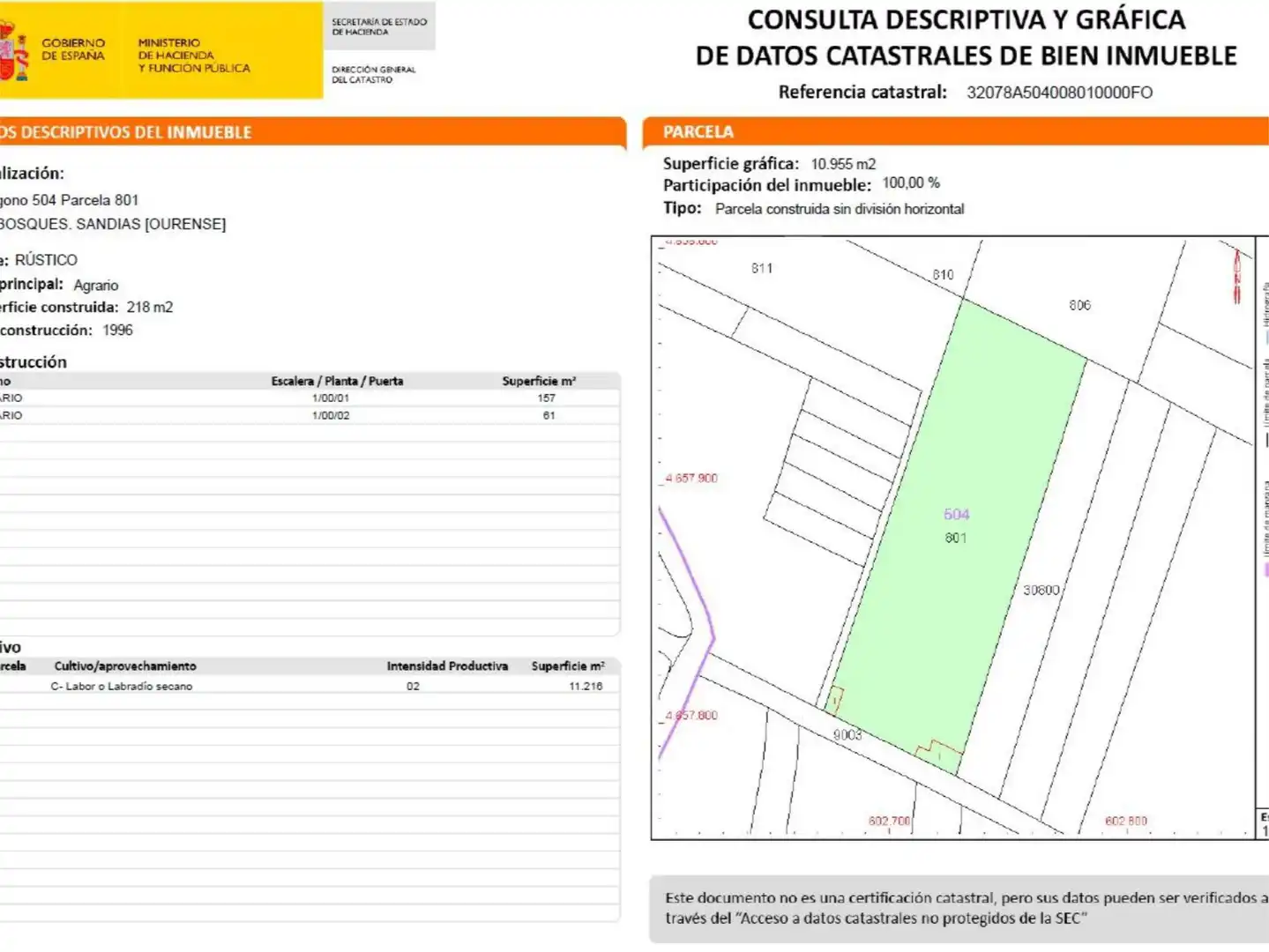The image size is (1269, 952).
Task: Click parcel label '810' on the map
Action: point(943,275)
